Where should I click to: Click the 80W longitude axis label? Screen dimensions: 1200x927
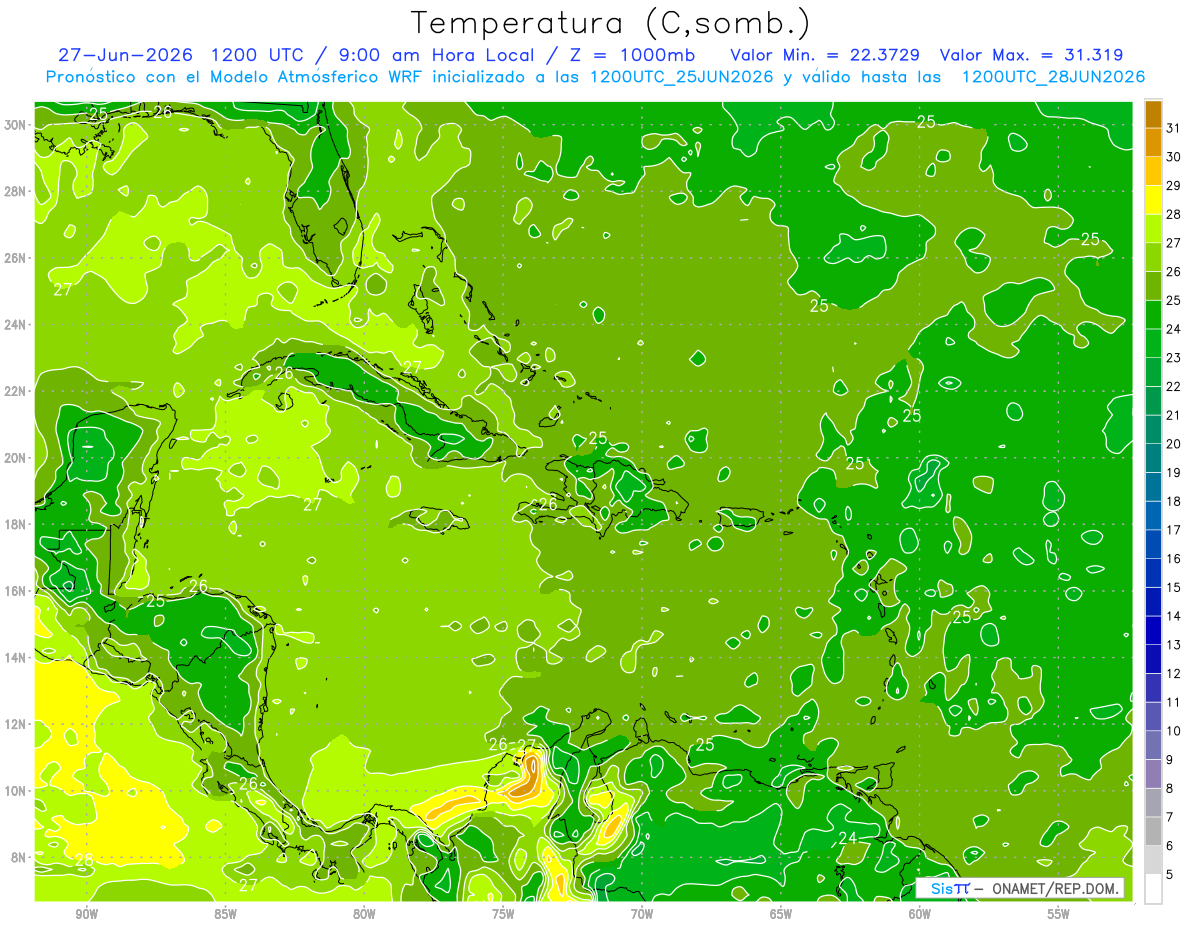pos(365,914)
